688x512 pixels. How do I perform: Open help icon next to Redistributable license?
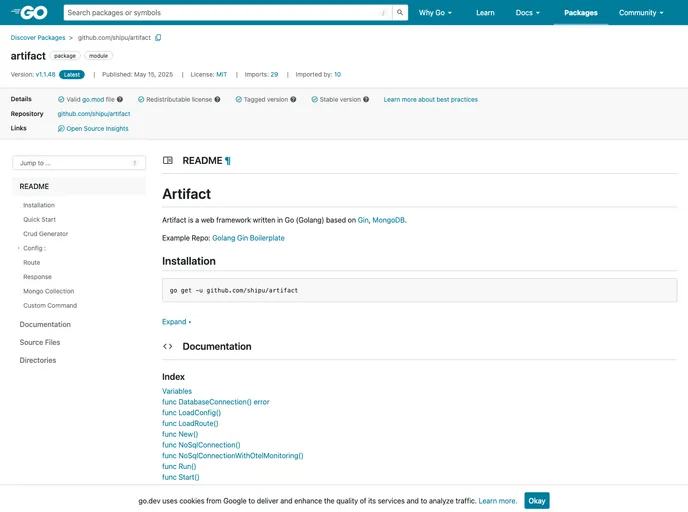coord(217,100)
